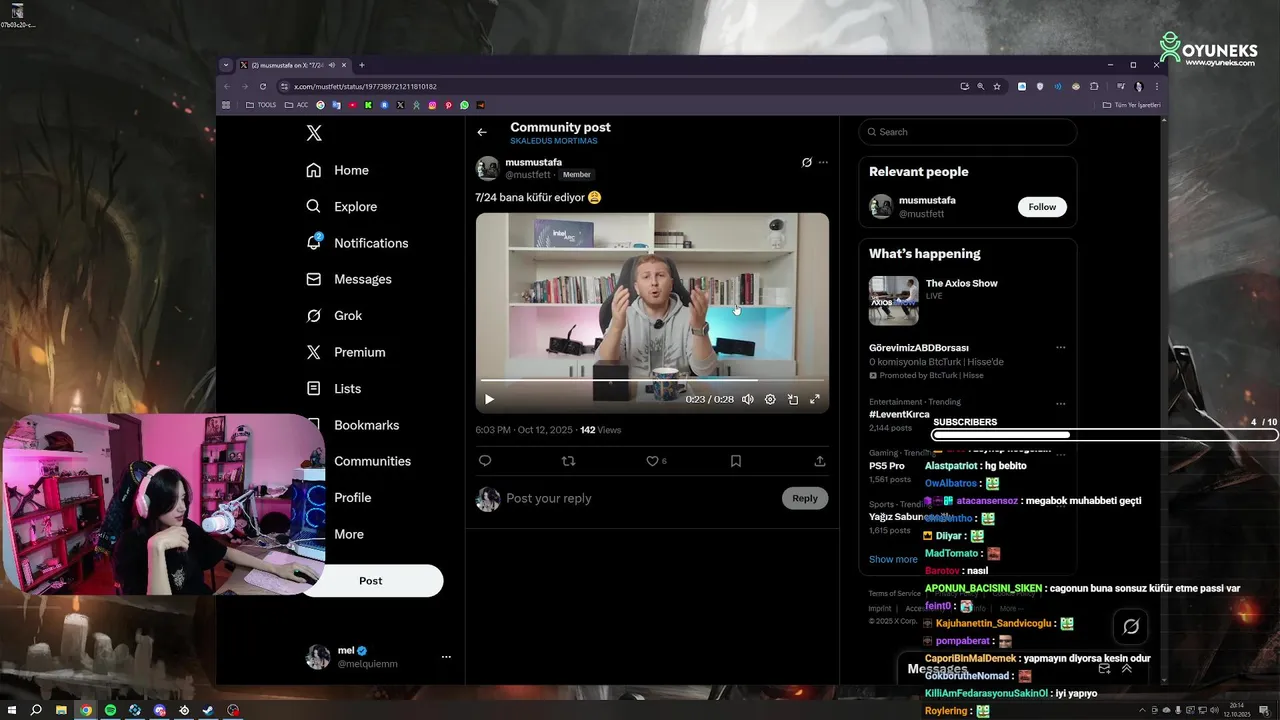Click the white Post button
This screenshot has height=720, width=1280.
click(371, 581)
